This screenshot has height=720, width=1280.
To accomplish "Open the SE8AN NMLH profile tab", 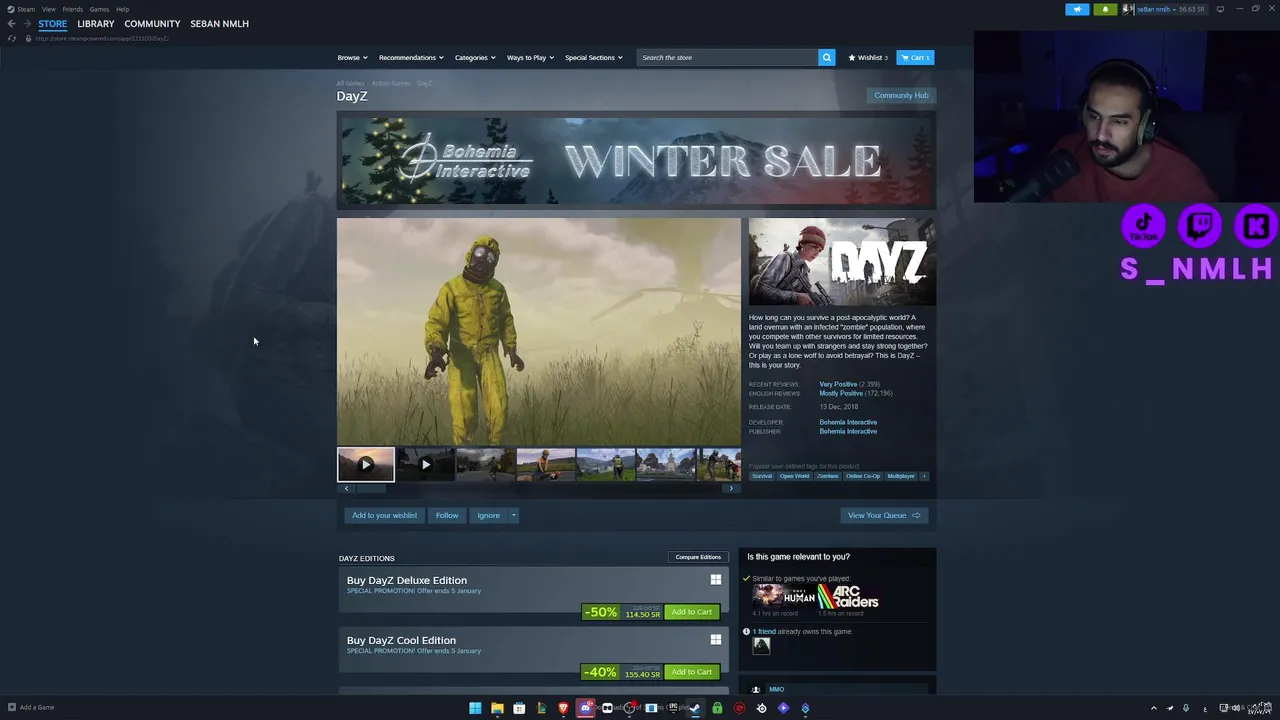I will (x=219, y=23).
